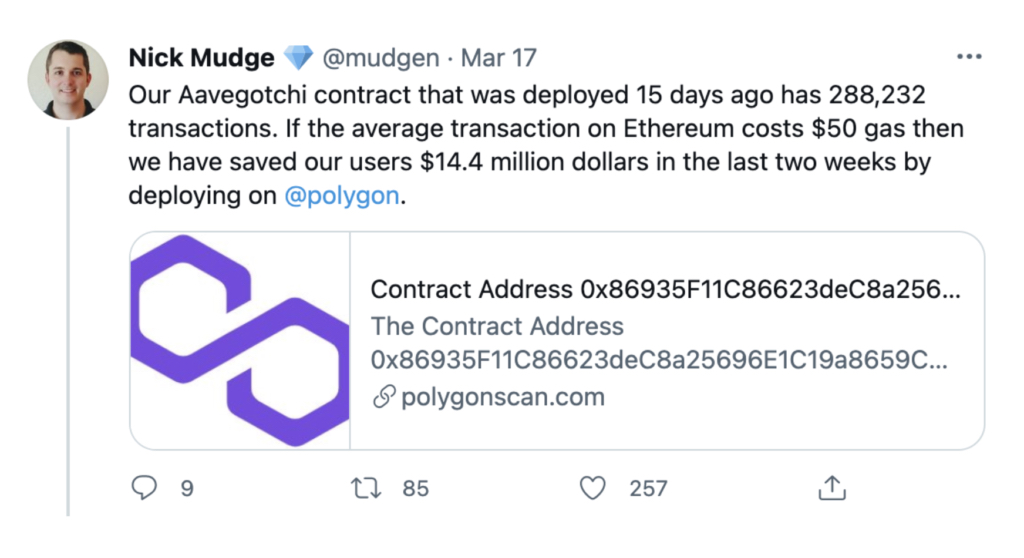
Task: Click the reply count 9
Action: tap(186, 488)
